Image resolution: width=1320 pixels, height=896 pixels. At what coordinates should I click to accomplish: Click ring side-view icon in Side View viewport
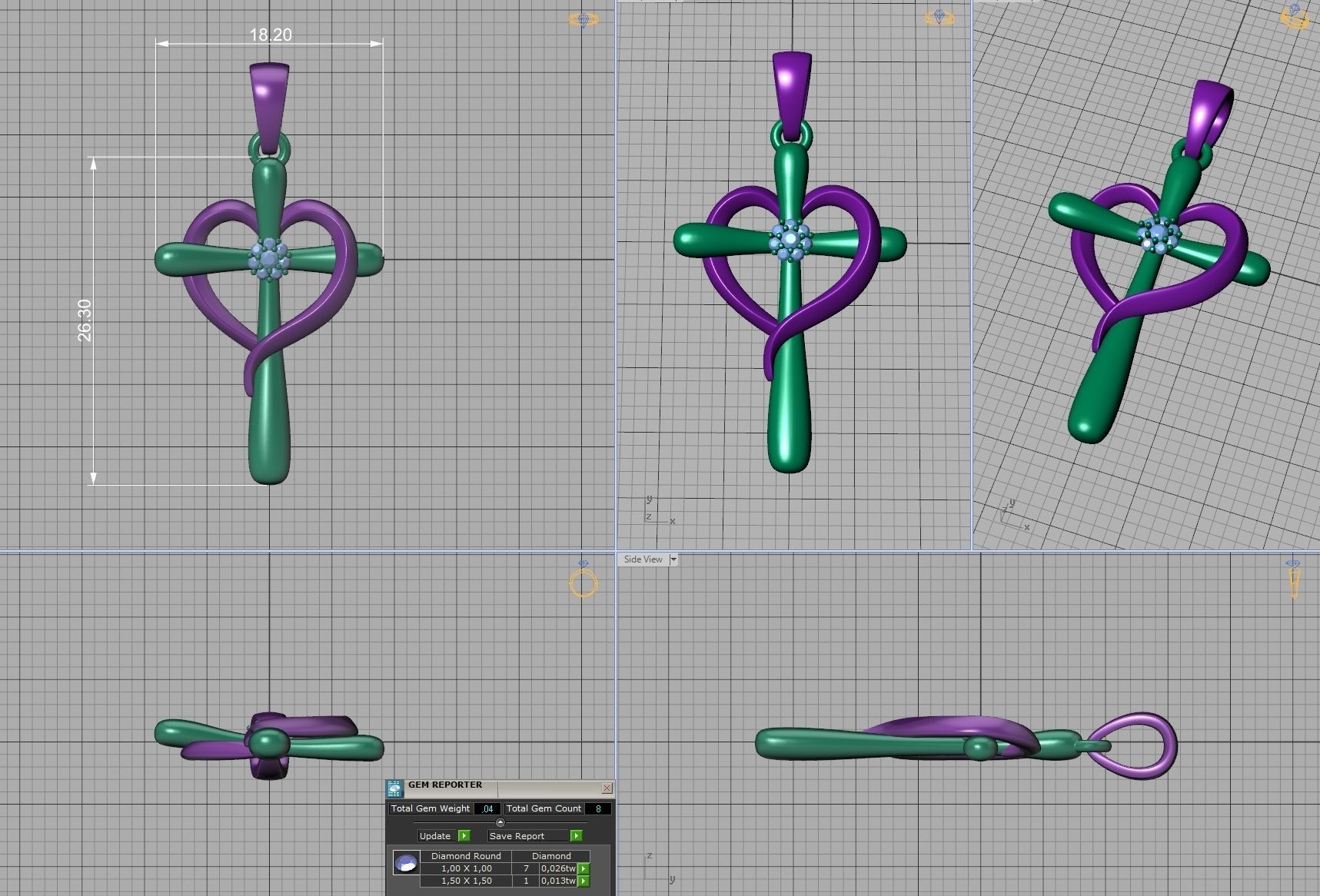(x=1294, y=578)
